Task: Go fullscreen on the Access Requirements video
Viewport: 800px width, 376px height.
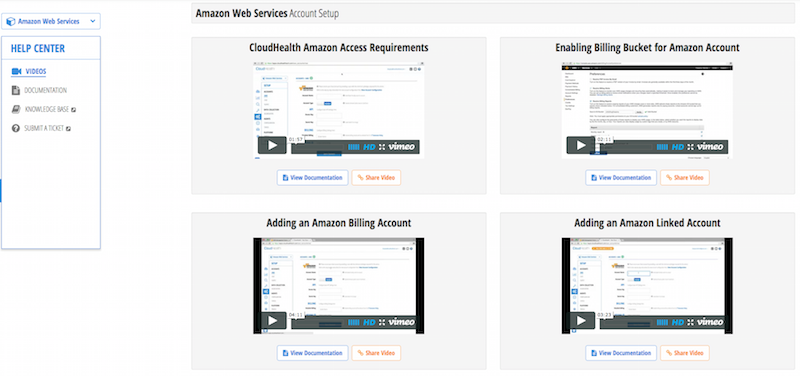Action: 383,147
